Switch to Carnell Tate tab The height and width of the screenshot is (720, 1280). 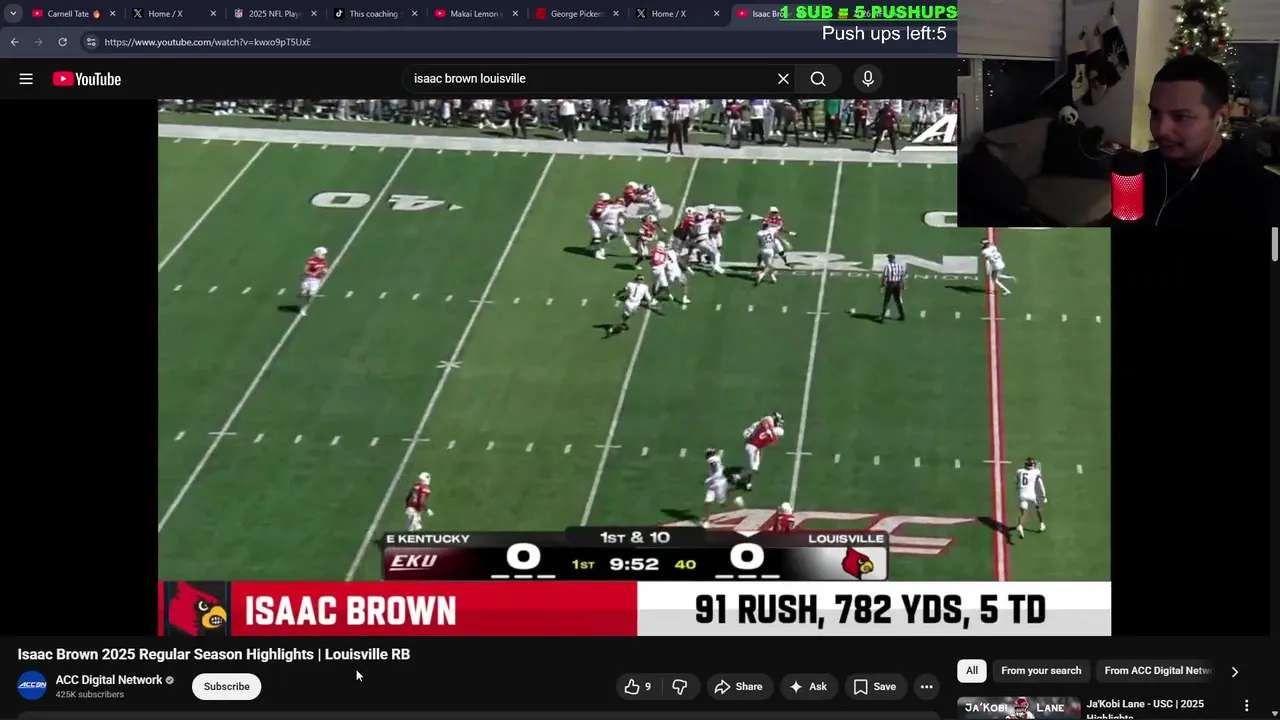[x=68, y=14]
